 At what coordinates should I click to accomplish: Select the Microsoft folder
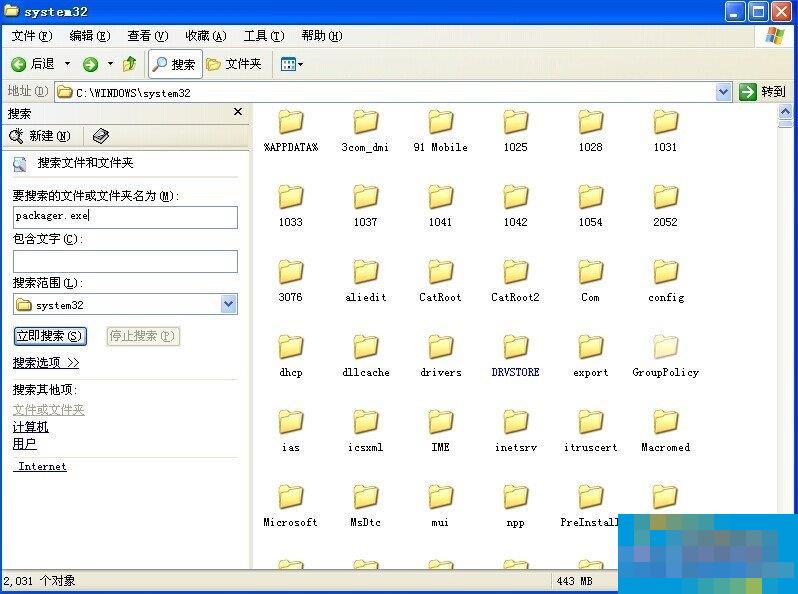[291, 505]
